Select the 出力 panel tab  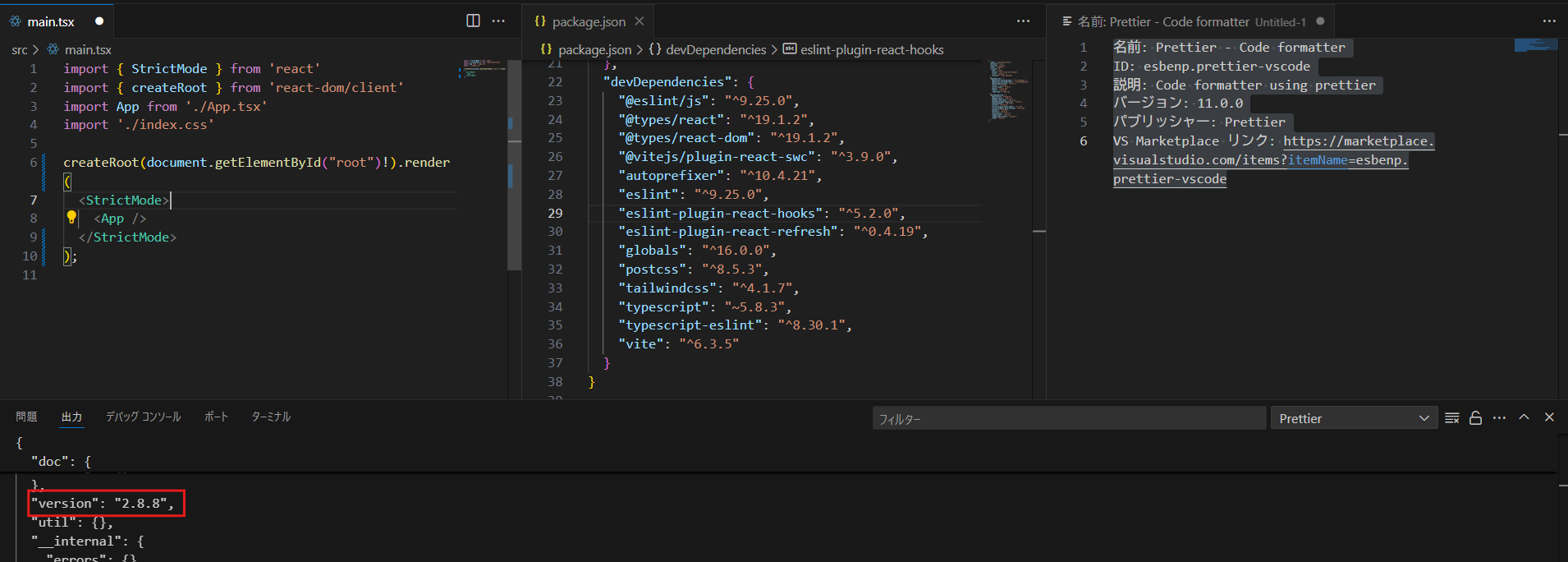(71, 417)
